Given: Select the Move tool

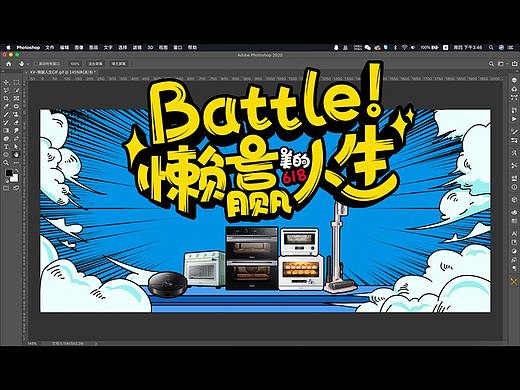Looking at the screenshot, I should 6,82.
